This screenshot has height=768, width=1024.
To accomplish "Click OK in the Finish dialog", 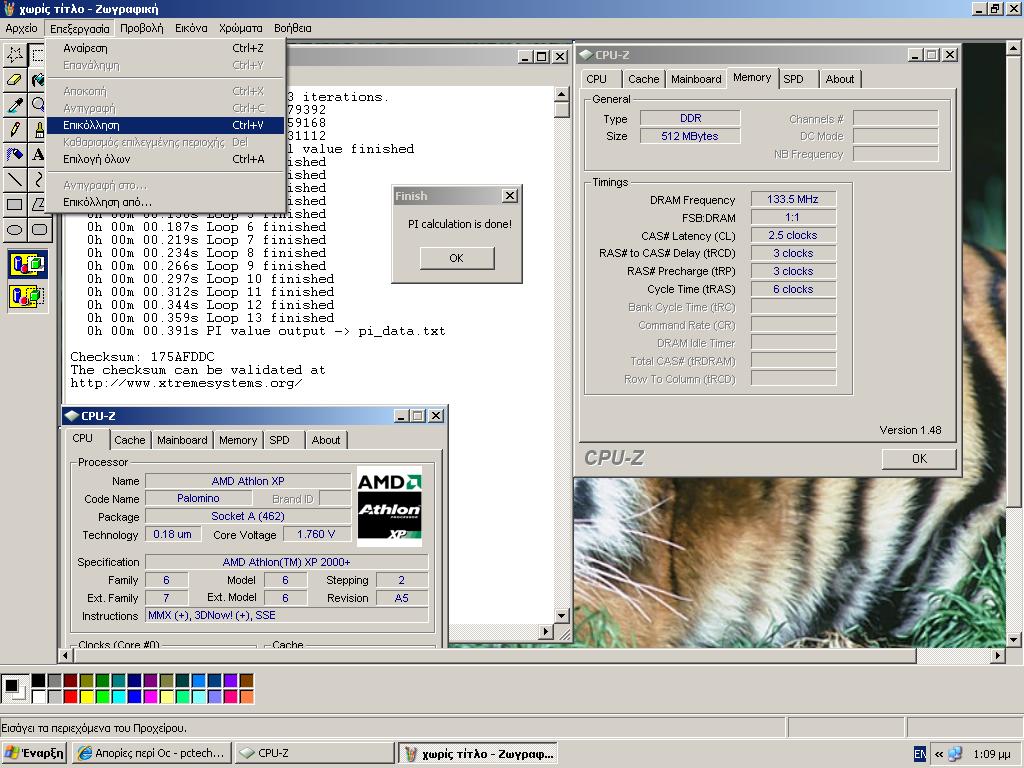I will tap(456, 258).
